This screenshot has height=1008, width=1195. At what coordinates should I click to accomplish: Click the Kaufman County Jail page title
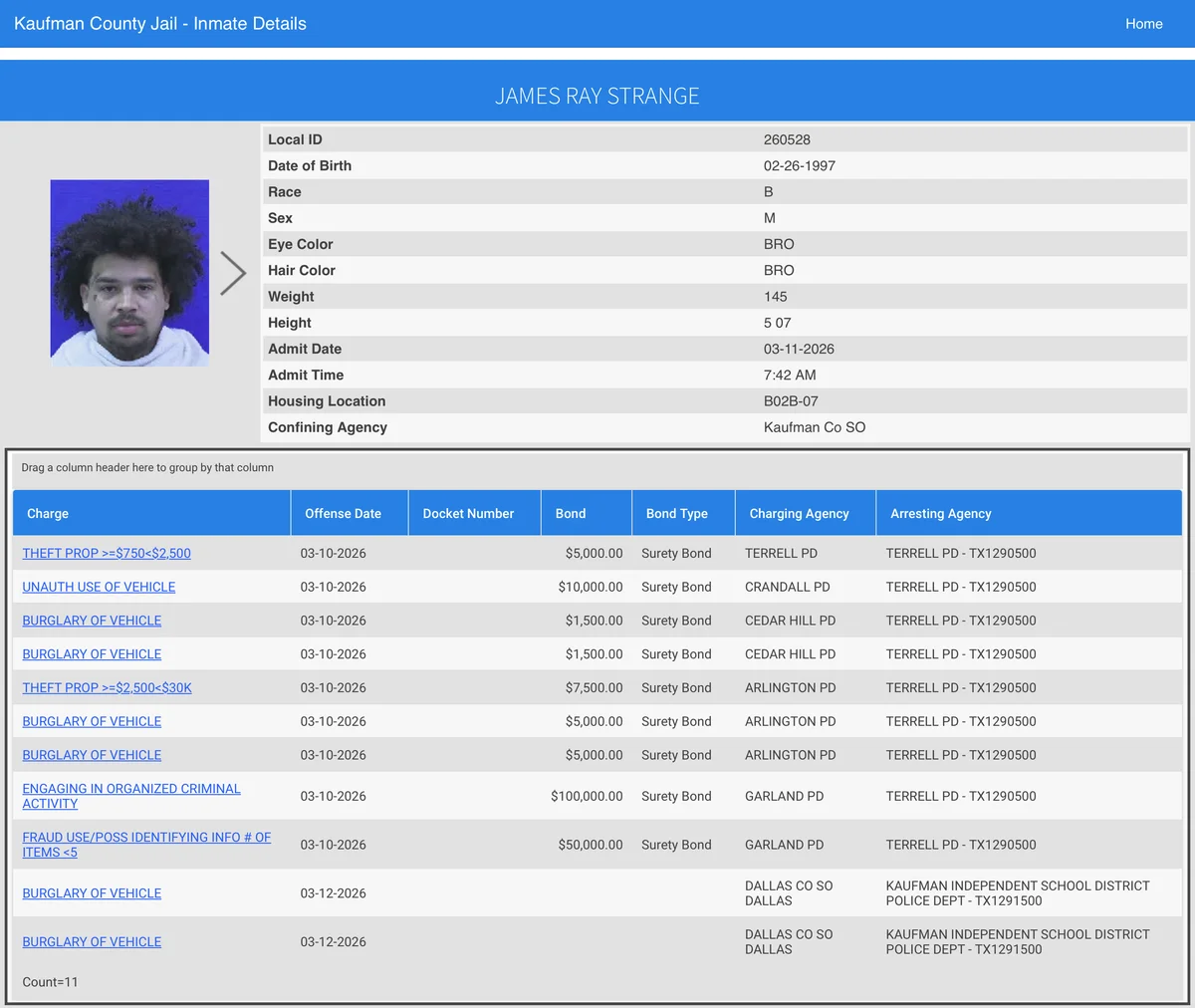coord(160,24)
